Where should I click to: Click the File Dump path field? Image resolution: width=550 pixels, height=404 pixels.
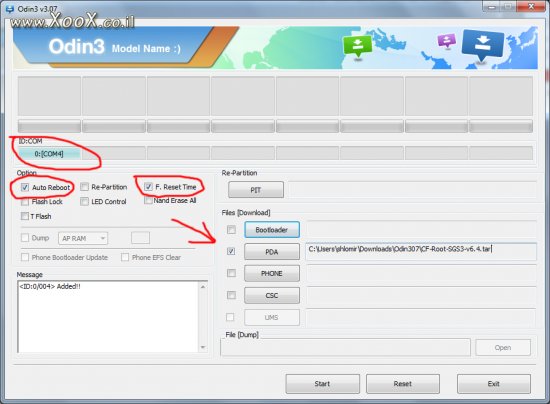coord(346,347)
